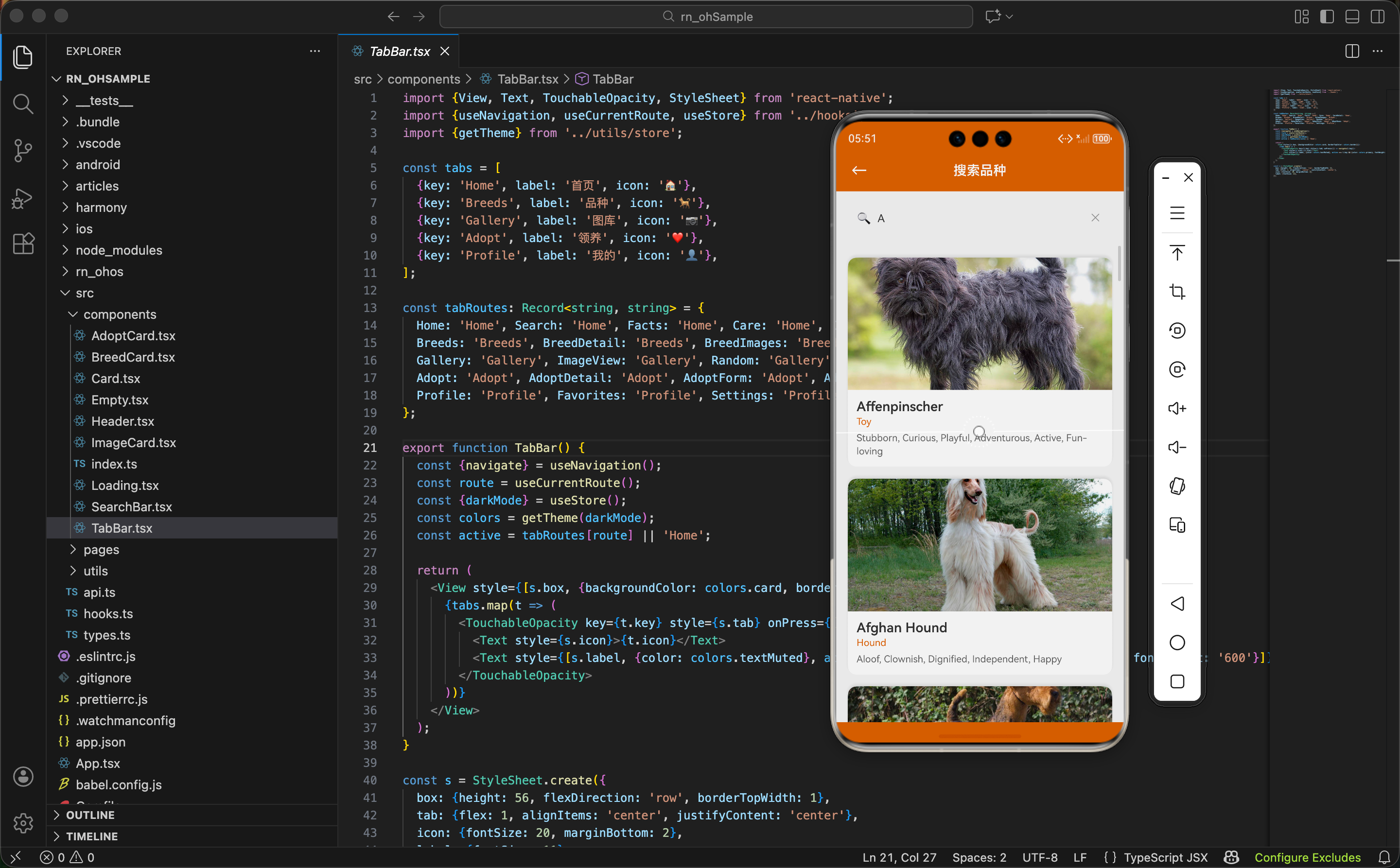The height and width of the screenshot is (868, 1400).
Task: Open the Extensions view
Action: point(23,244)
